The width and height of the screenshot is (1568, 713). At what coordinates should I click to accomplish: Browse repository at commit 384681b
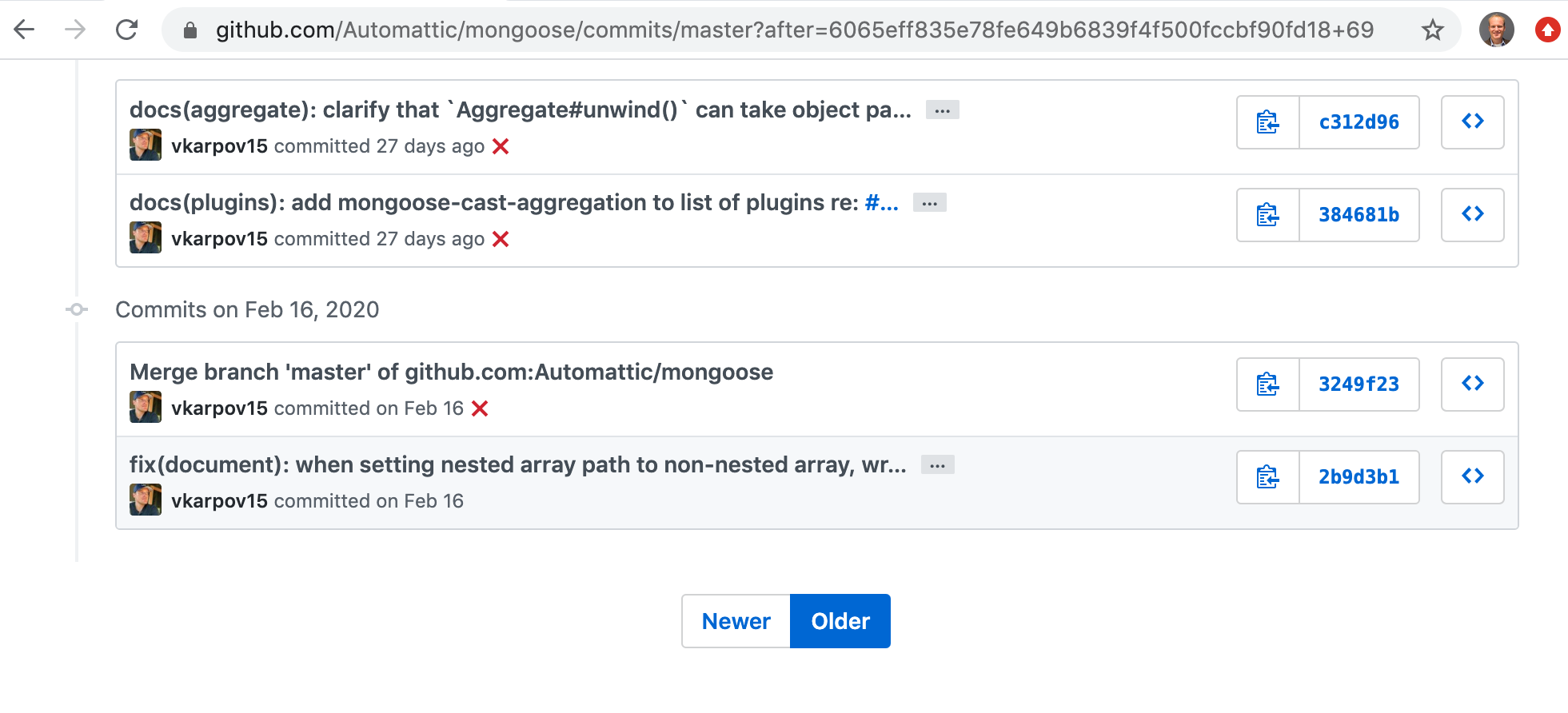pos(1472,215)
